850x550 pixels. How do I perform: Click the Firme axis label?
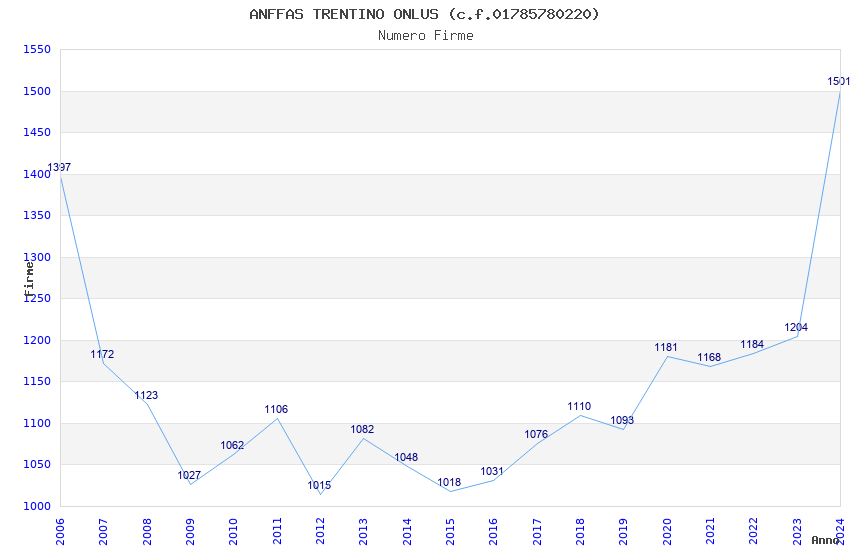29,279
